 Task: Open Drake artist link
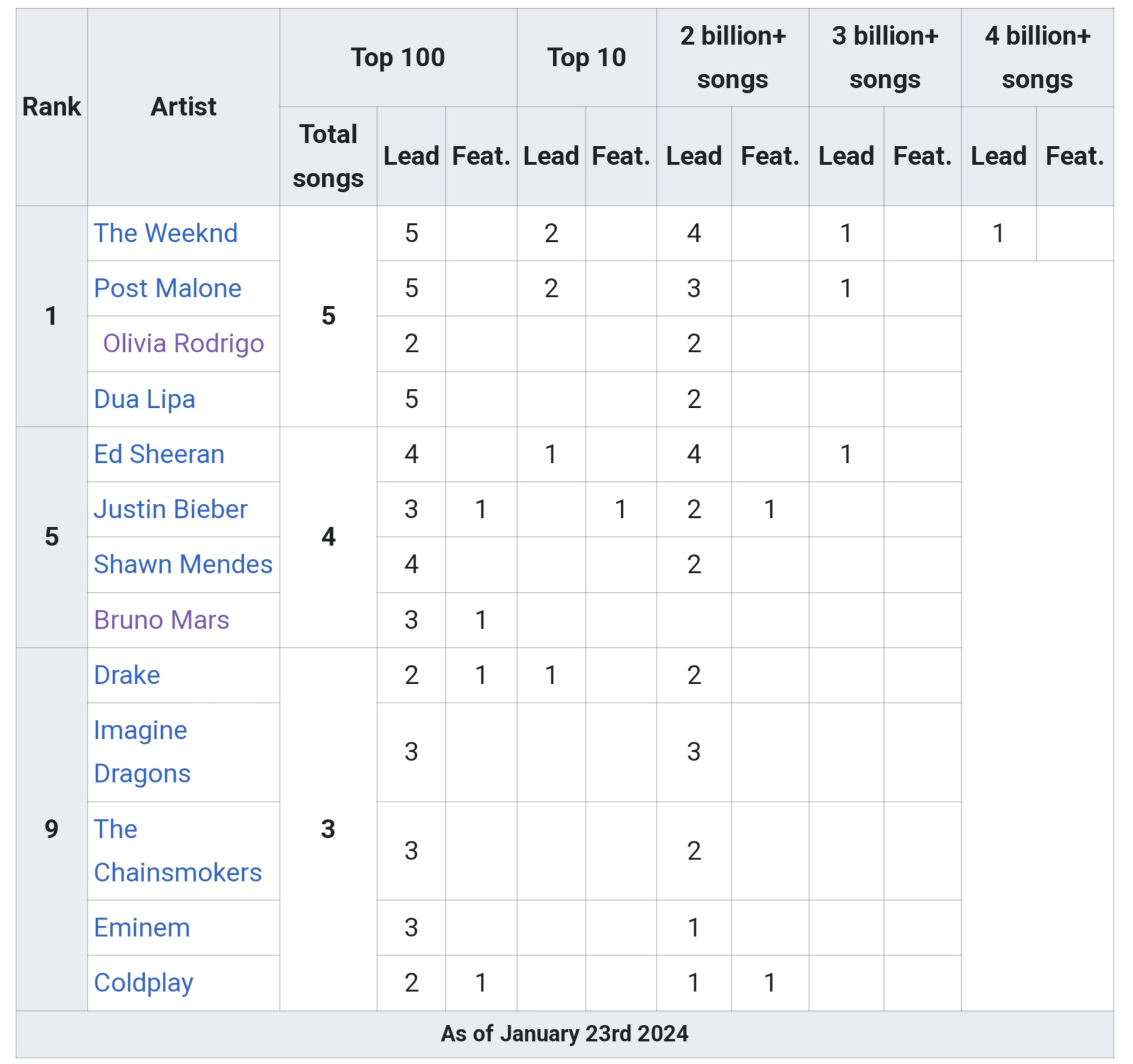tap(127, 675)
